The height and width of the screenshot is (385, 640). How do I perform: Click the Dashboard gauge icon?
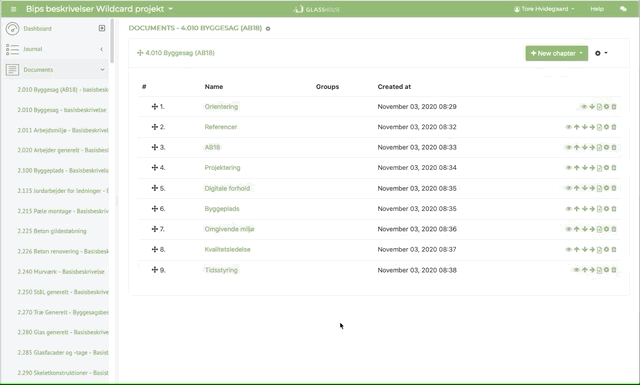(12, 29)
